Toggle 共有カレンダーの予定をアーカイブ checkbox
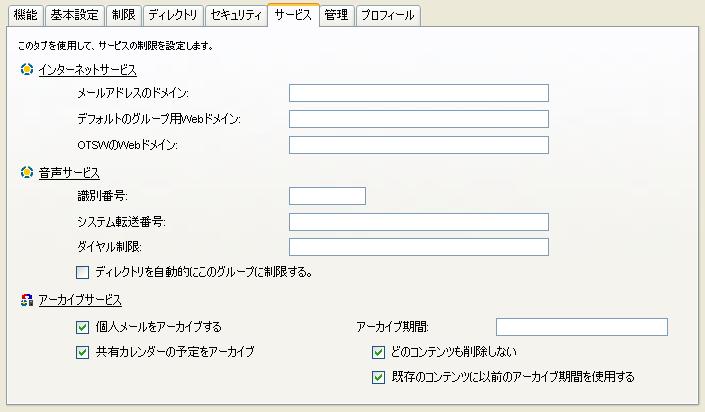Viewport: 705px width, 412px height. coord(82,352)
